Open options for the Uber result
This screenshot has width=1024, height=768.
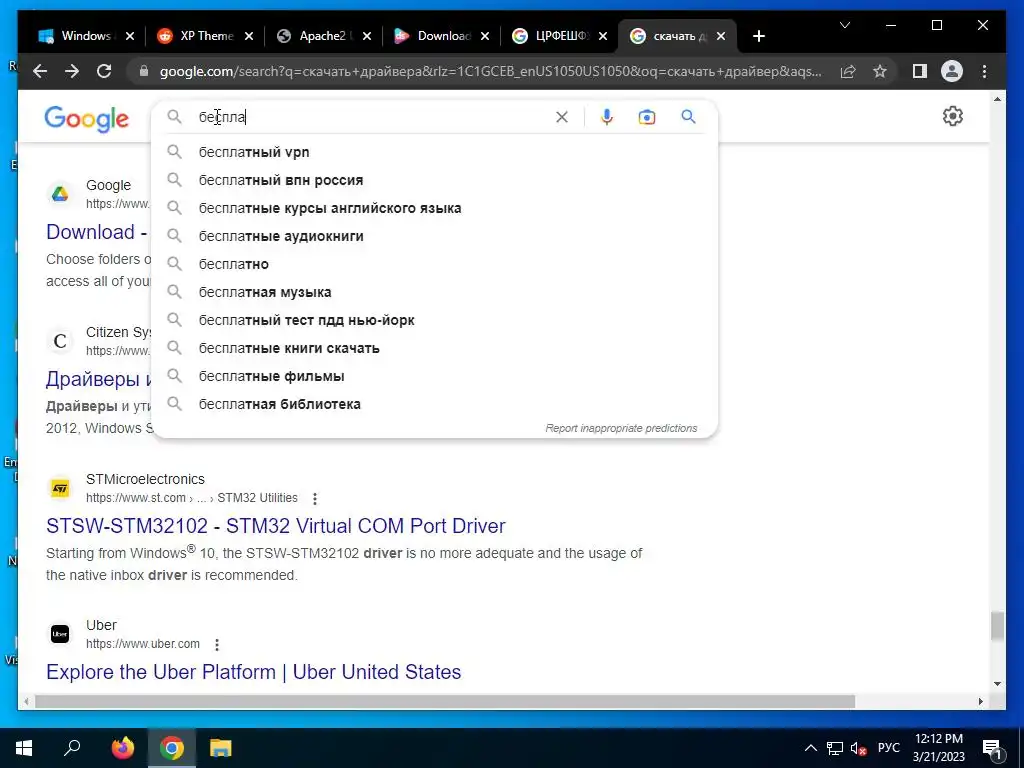[217, 645]
